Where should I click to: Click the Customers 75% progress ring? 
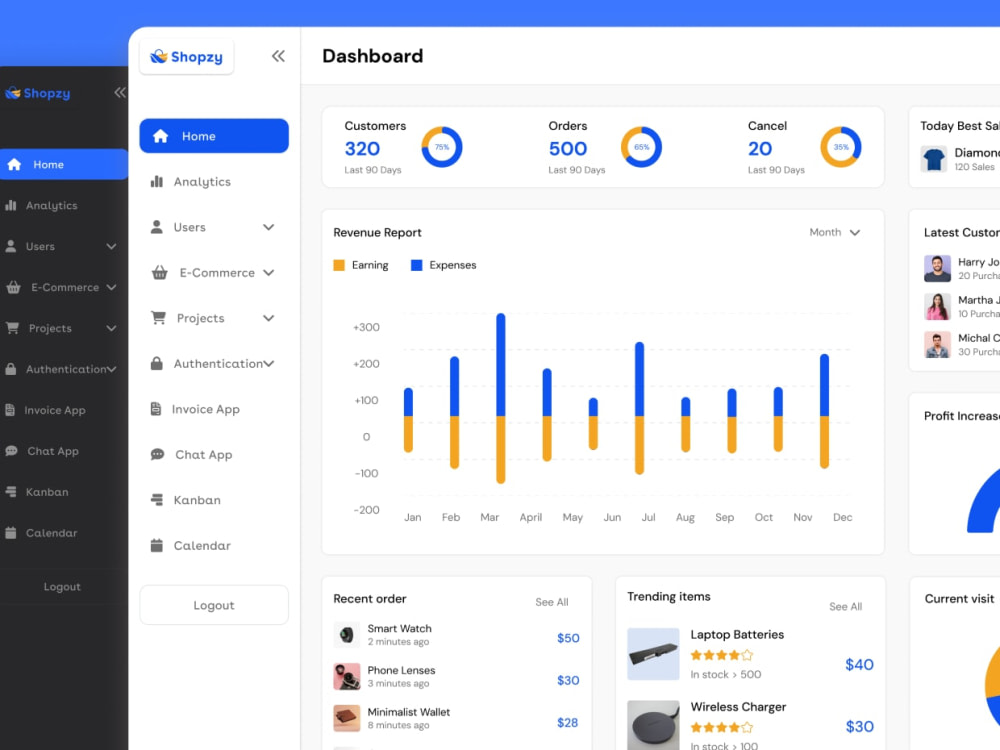tap(442, 147)
